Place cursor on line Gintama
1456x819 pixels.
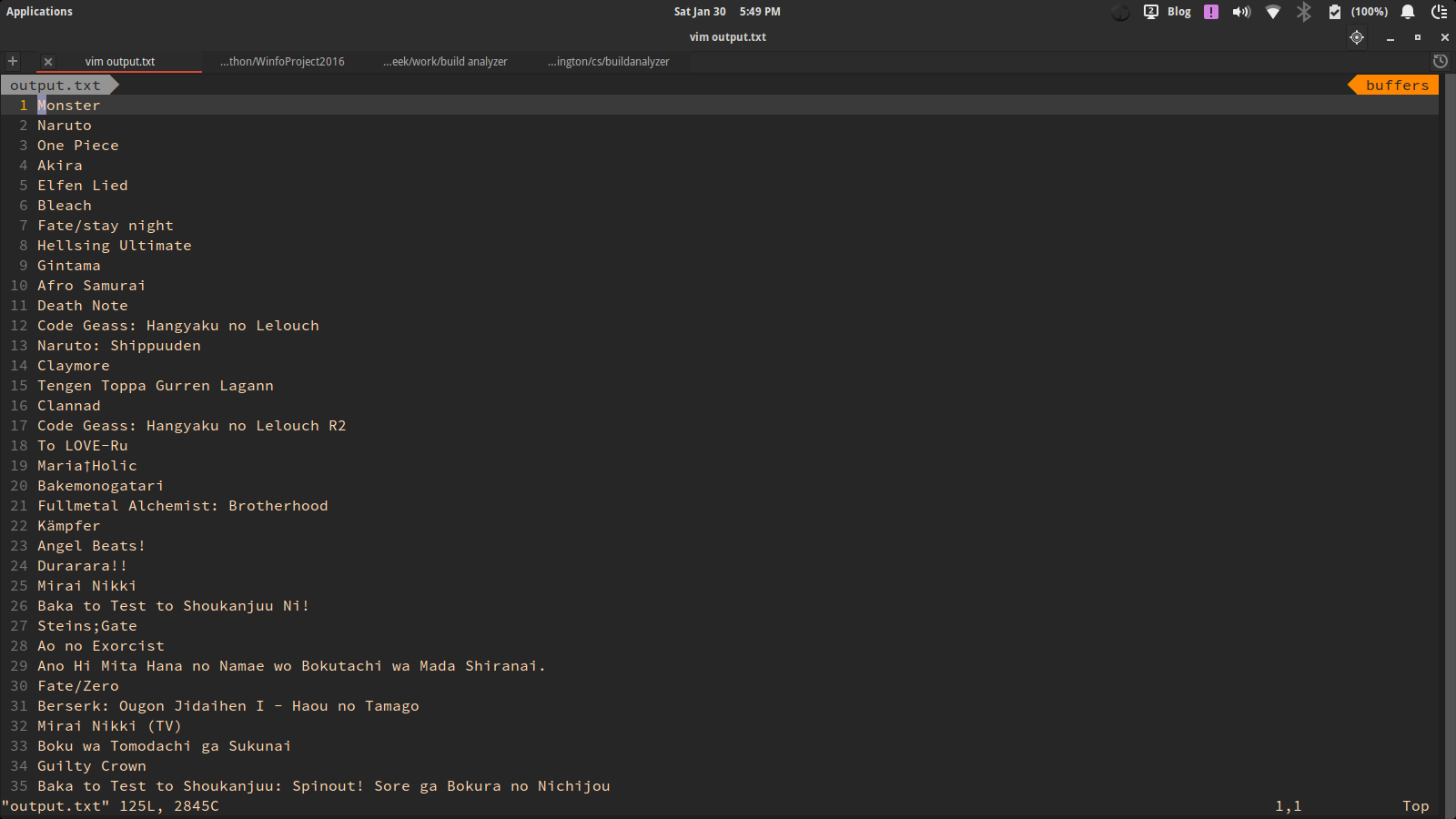click(69, 266)
